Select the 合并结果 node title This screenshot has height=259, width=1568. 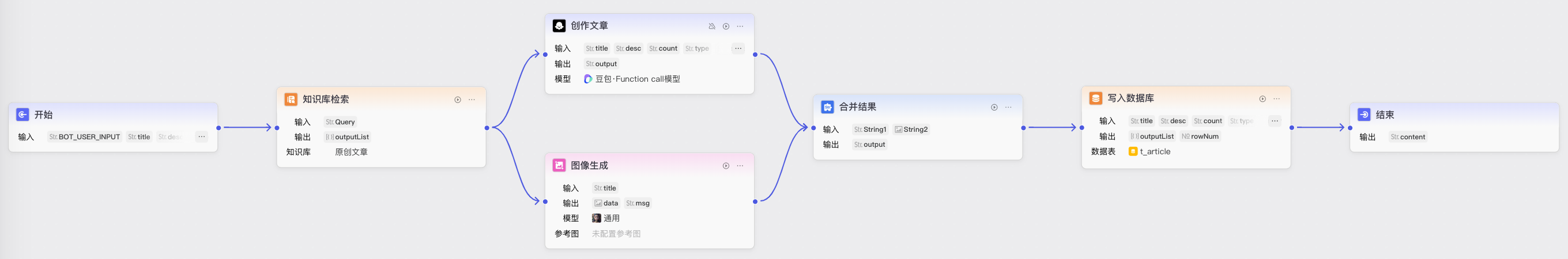[858, 107]
